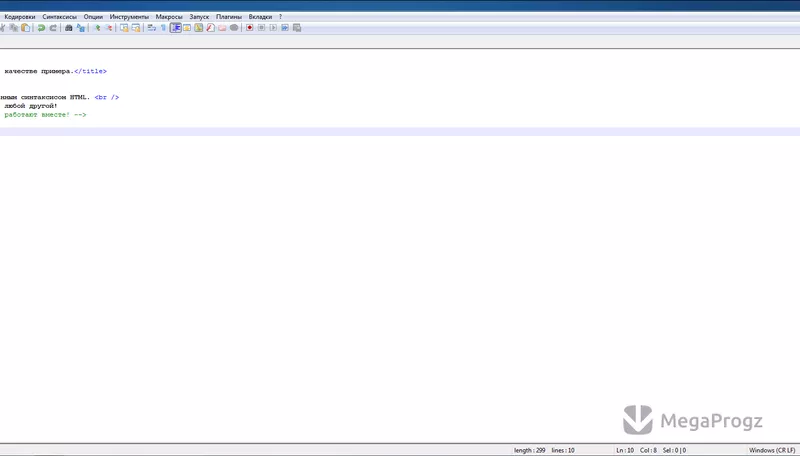Open the user-defined language dialog icon
The image size is (800, 456).
coord(187,28)
